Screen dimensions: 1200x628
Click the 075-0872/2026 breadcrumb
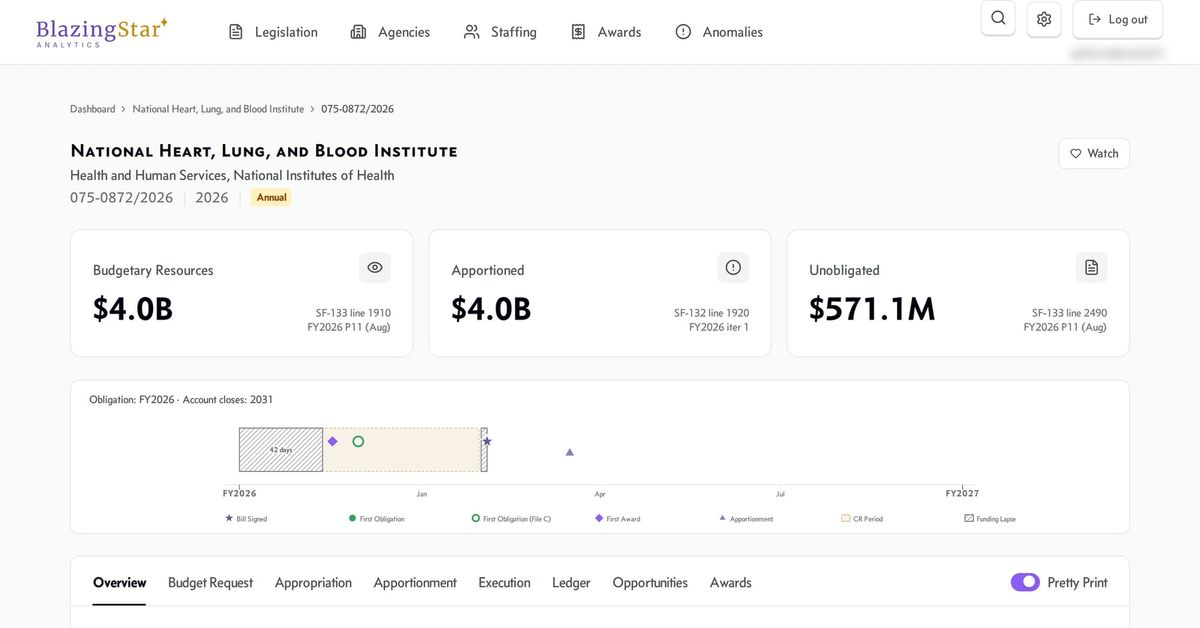(x=357, y=109)
